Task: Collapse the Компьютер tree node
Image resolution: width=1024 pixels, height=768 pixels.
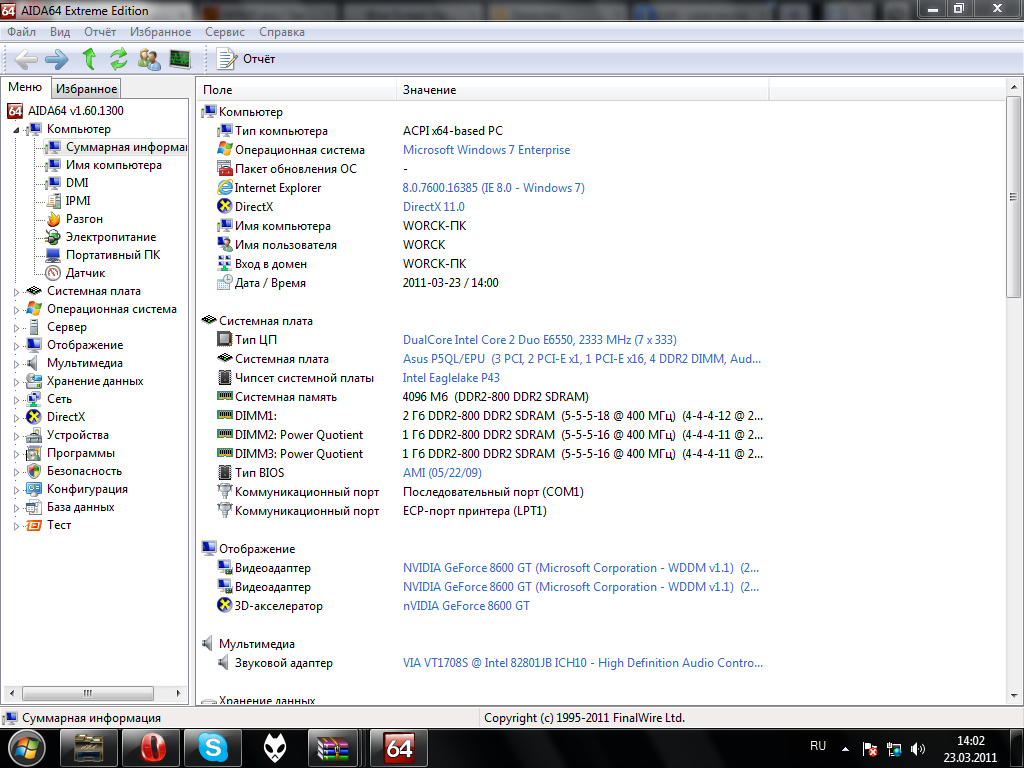Action: (16, 130)
